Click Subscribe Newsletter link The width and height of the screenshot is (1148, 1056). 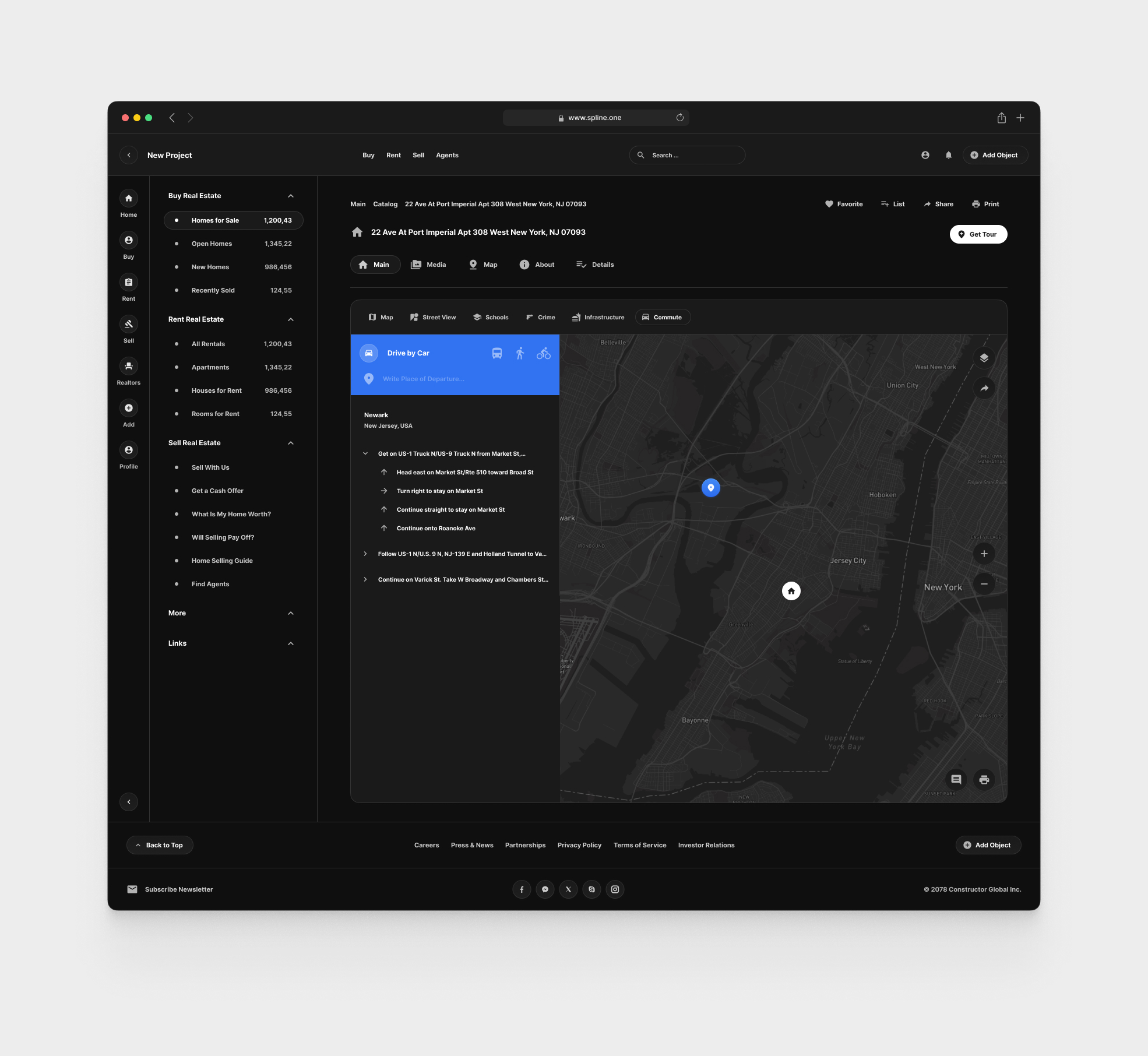click(x=170, y=889)
